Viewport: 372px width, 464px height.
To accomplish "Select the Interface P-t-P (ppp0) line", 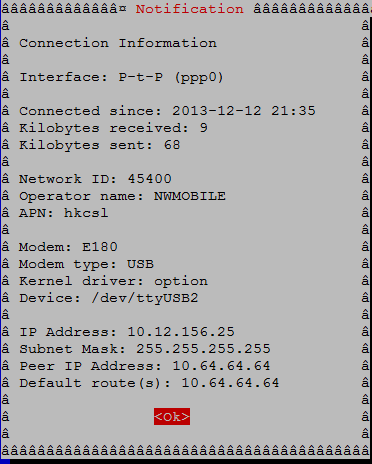I will pos(121,77).
